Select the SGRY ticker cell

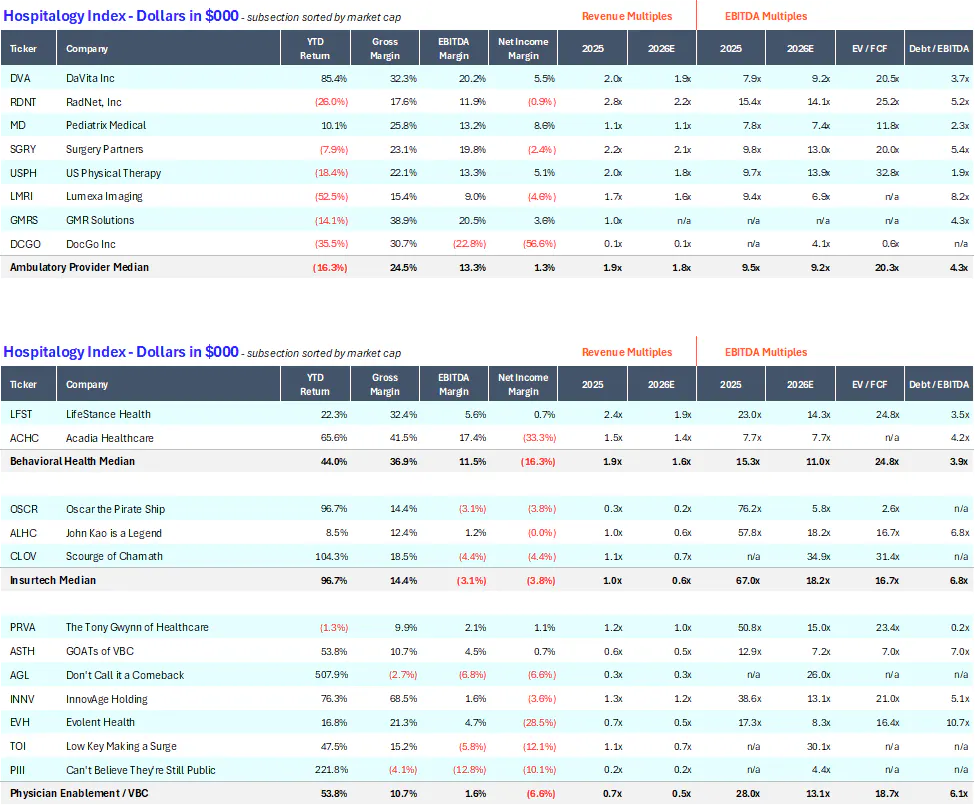coord(23,149)
